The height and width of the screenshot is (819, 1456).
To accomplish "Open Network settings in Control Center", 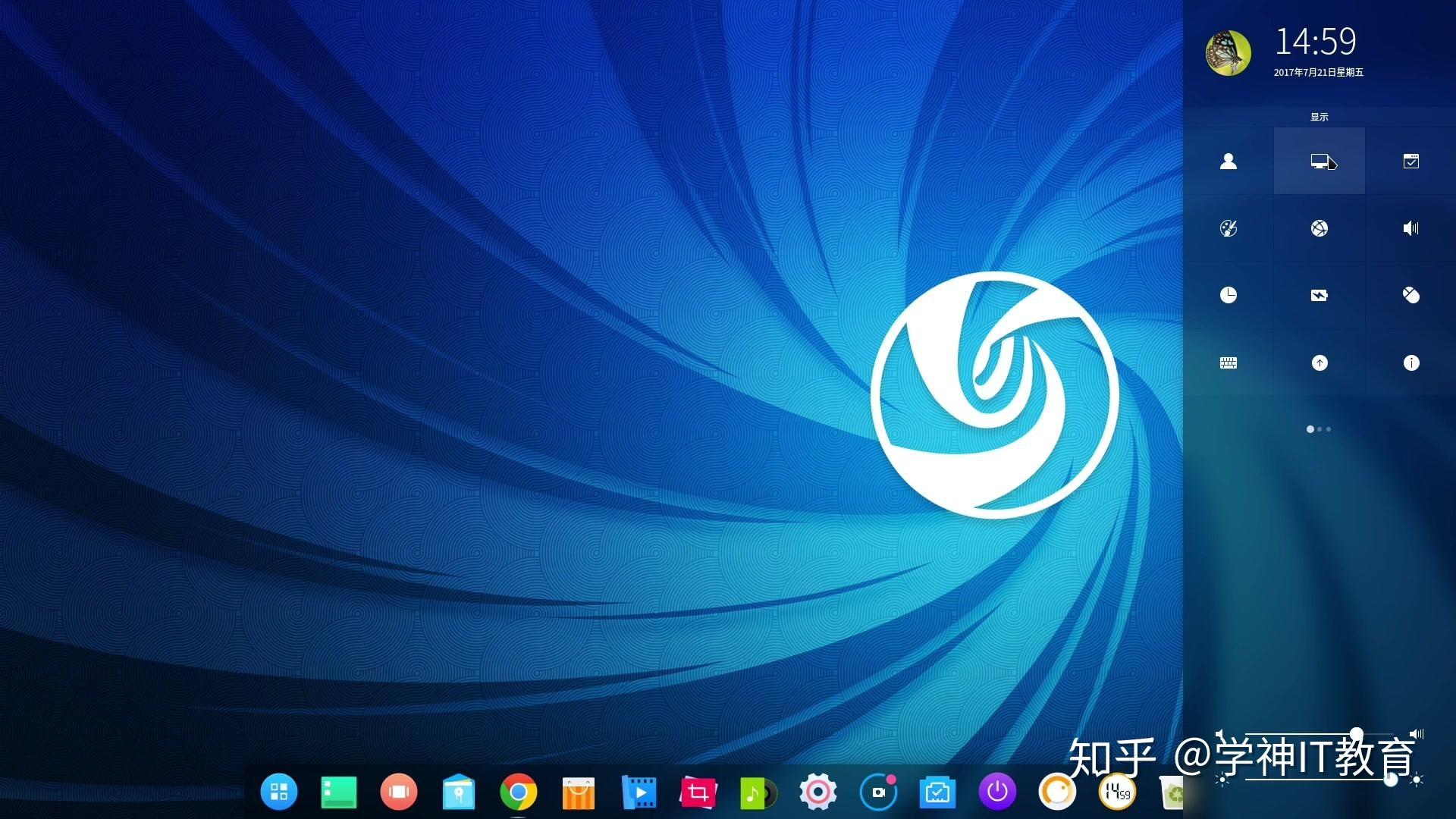I will 1319,228.
